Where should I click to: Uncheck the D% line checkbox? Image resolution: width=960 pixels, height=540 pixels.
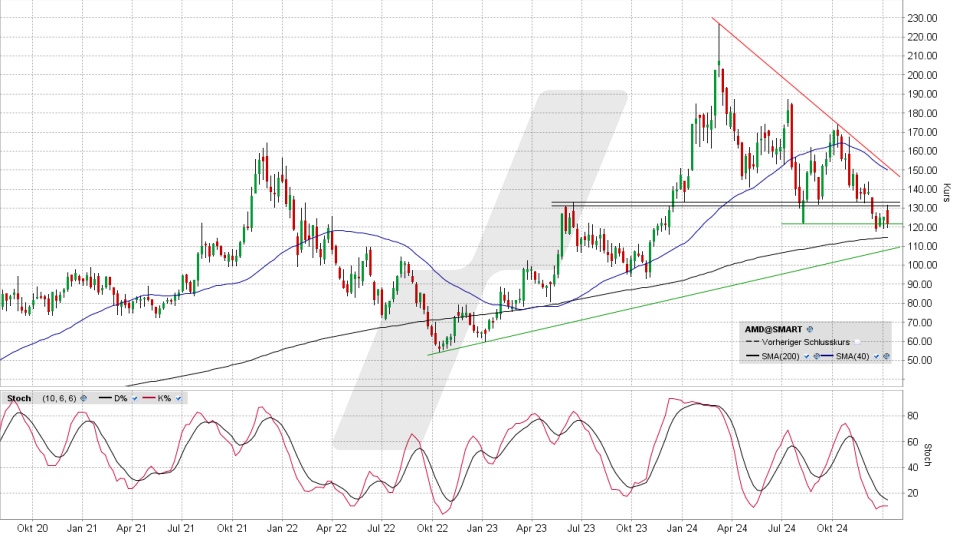click(135, 398)
